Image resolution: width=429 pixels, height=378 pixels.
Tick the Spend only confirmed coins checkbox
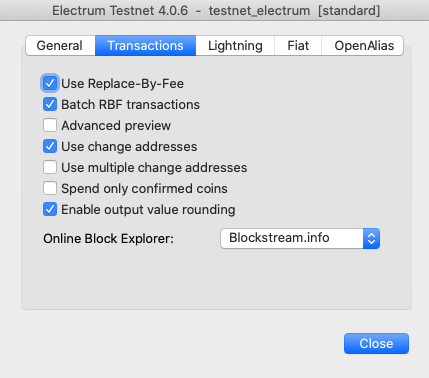[50, 188]
